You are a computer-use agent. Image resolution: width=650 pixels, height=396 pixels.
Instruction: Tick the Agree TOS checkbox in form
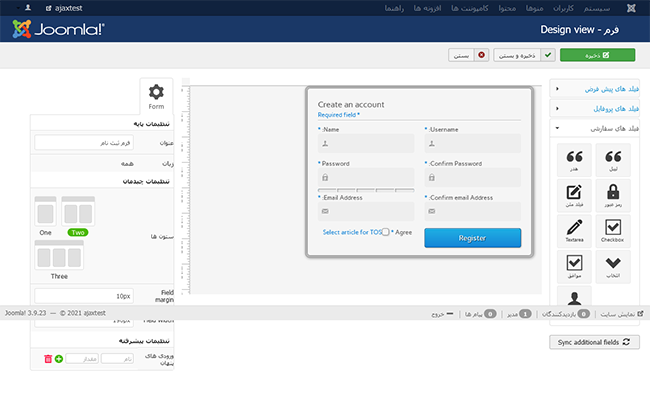[x=386, y=232]
